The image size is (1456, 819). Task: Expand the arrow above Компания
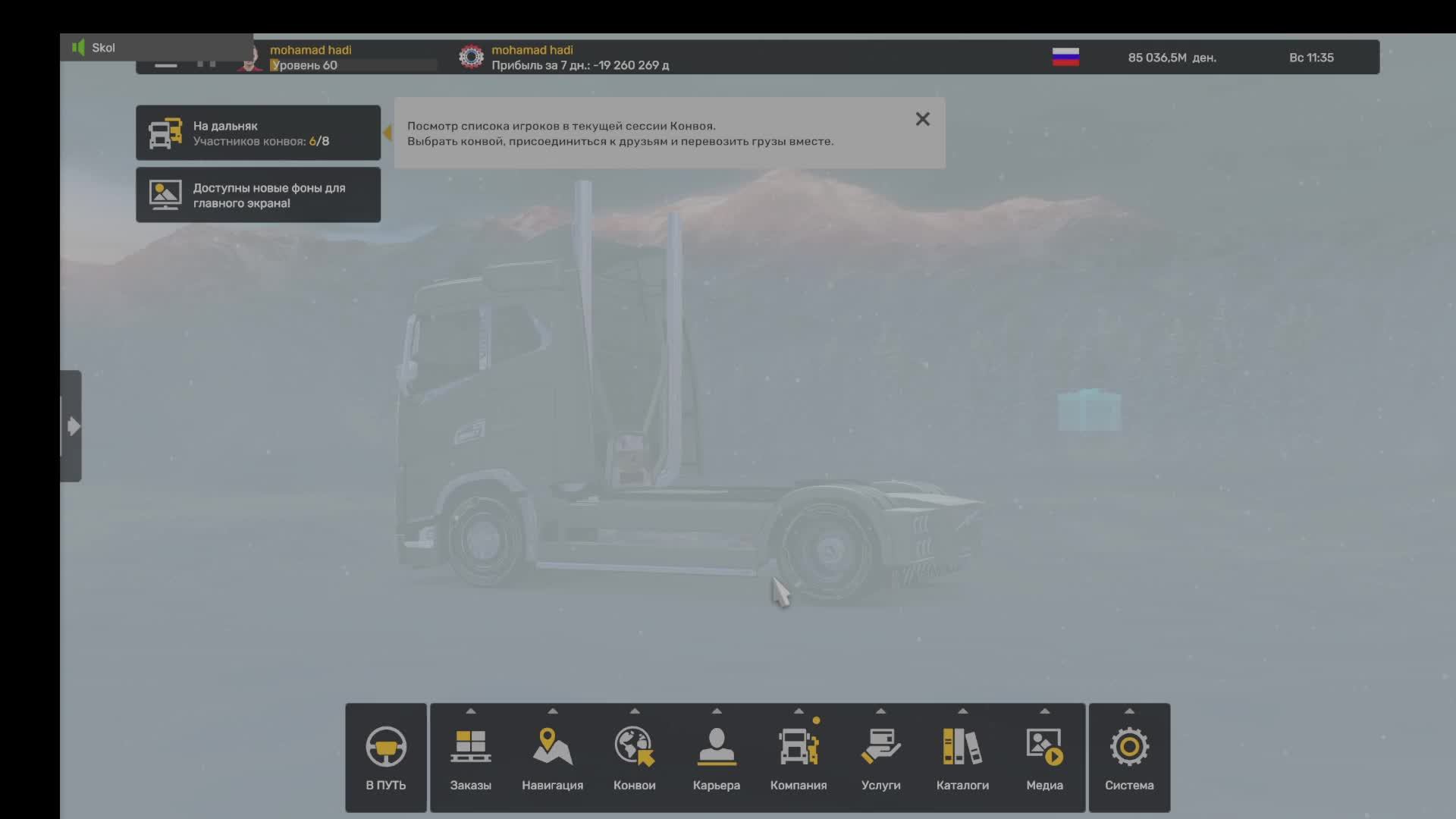pos(798,711)
